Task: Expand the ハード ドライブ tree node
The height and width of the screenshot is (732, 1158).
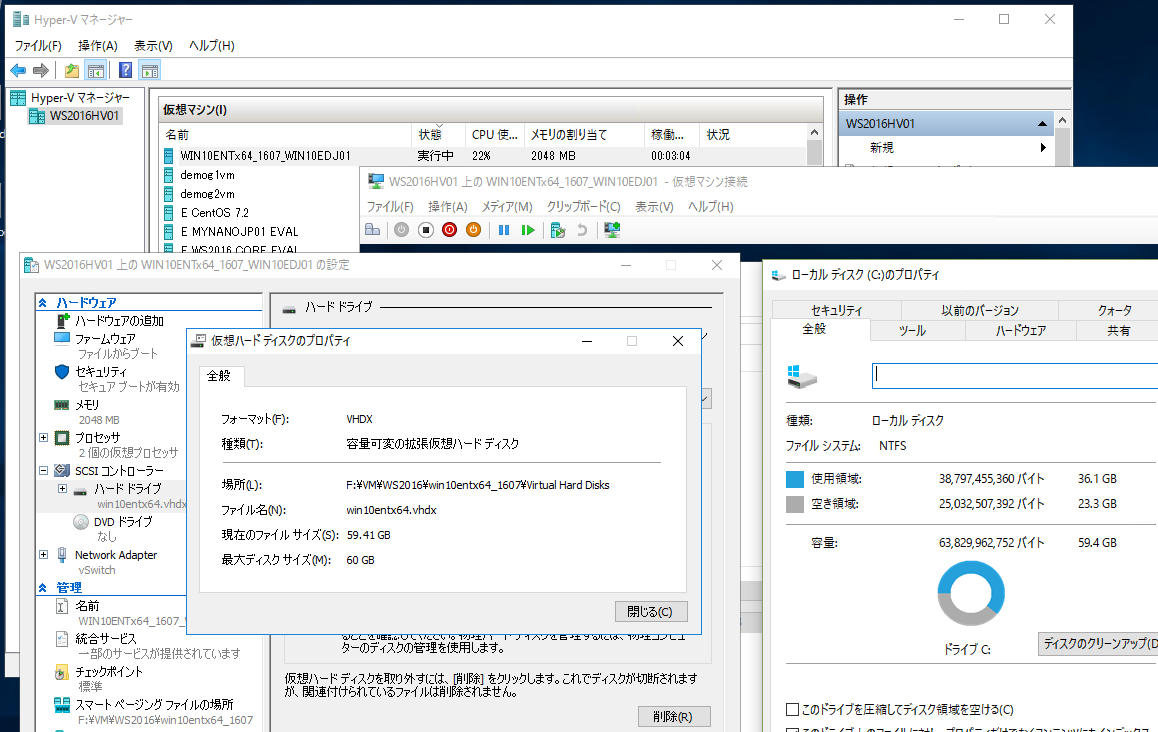Action: tap(62, 488)
